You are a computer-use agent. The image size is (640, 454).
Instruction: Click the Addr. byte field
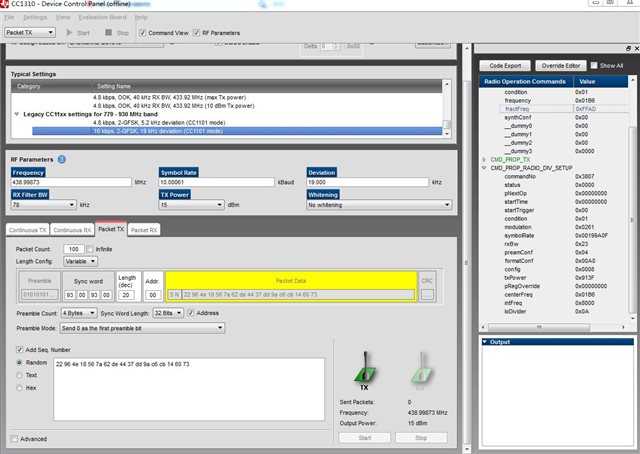pyautogui.click(x=153, y=295)
